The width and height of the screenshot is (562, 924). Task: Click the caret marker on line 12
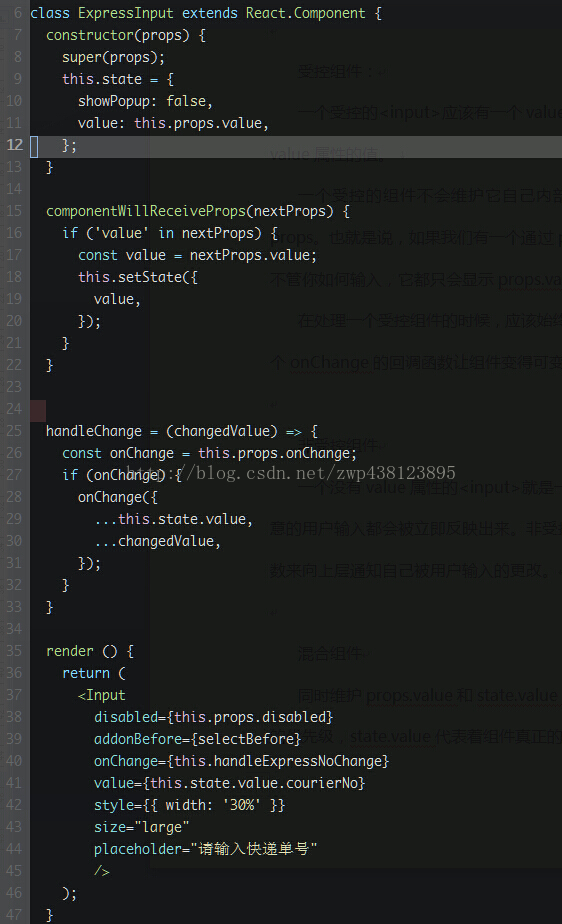34,147
